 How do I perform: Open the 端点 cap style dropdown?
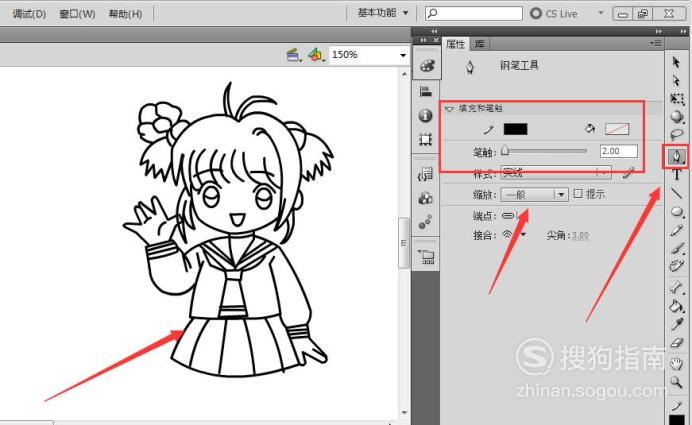510,216
